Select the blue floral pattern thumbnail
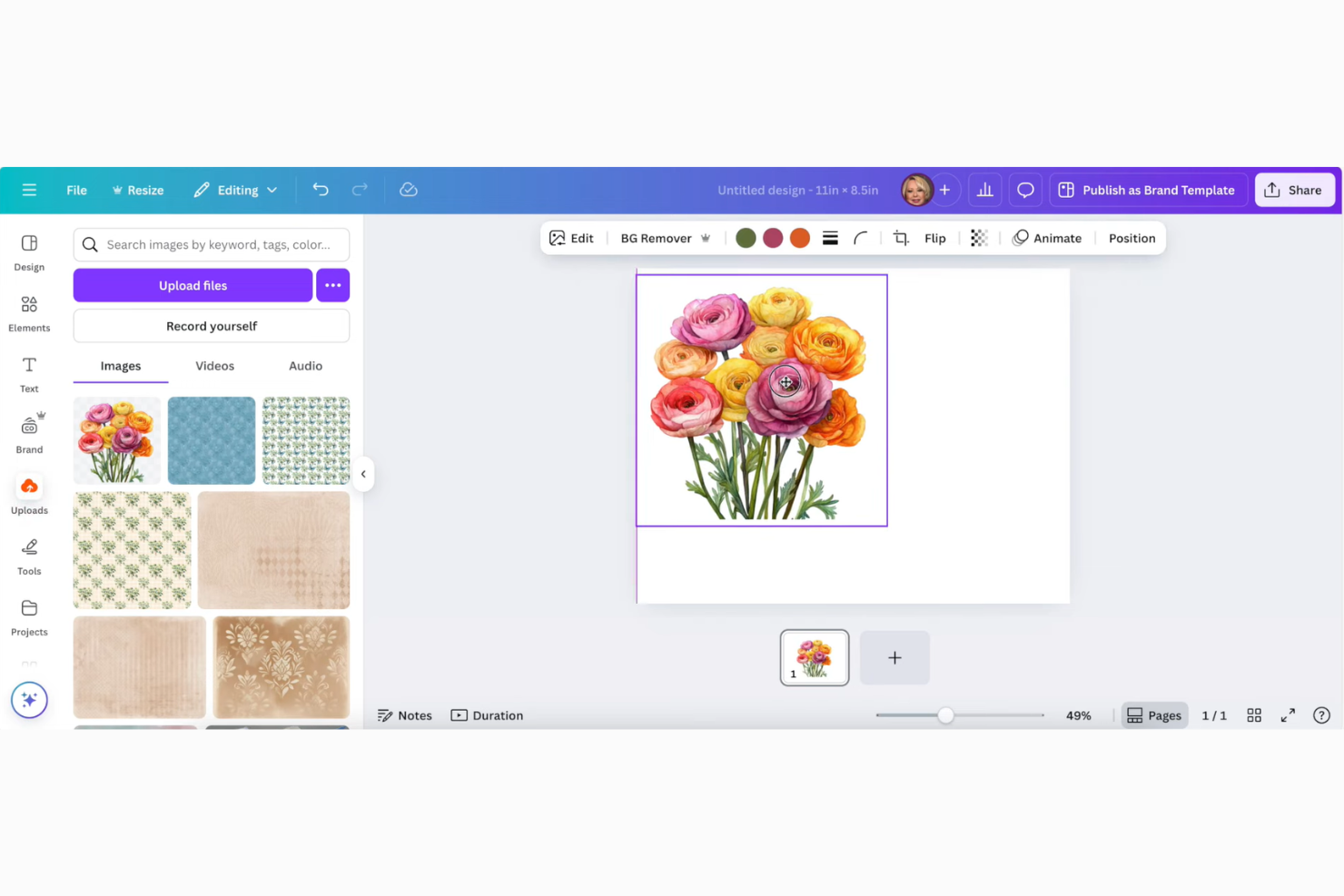1344x896 pixels. [x=306, y=440]
